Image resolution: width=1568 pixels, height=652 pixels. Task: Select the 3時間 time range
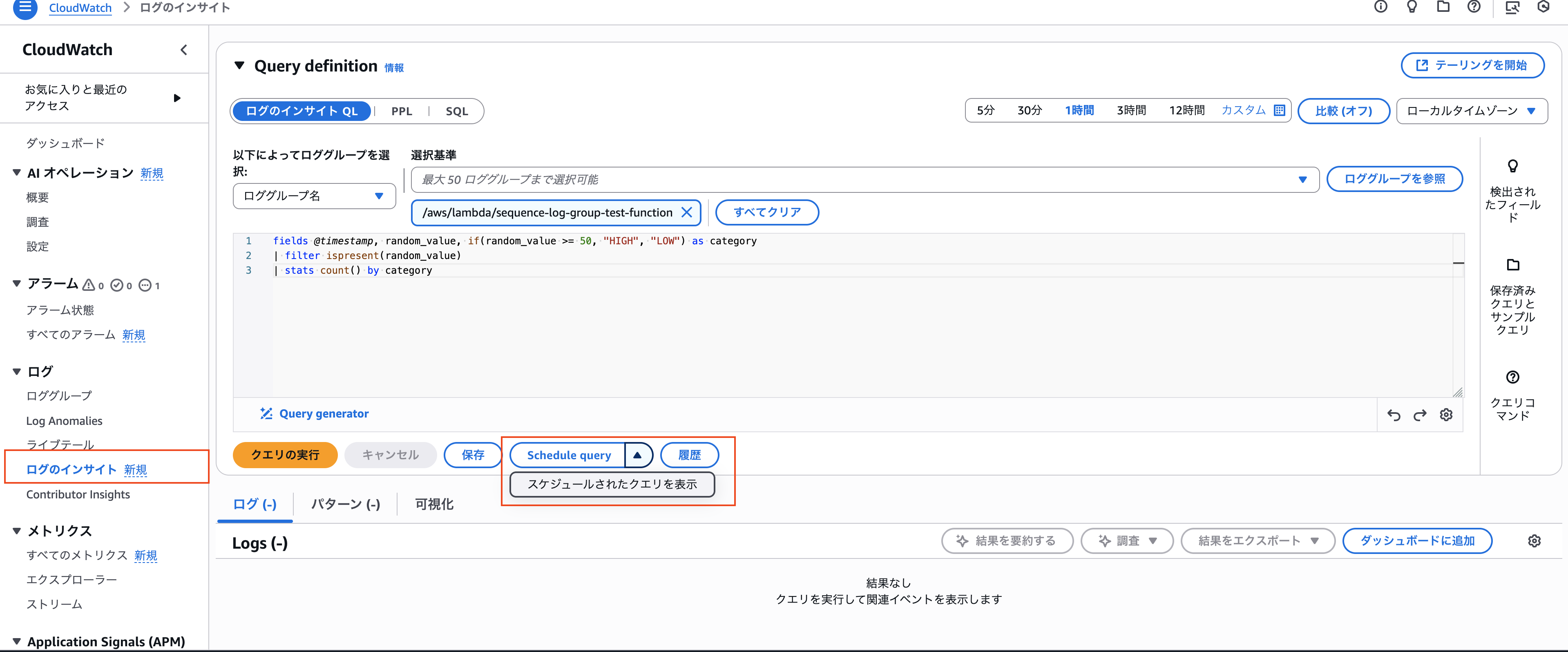pyautogui.click(x=1131, y=111)
